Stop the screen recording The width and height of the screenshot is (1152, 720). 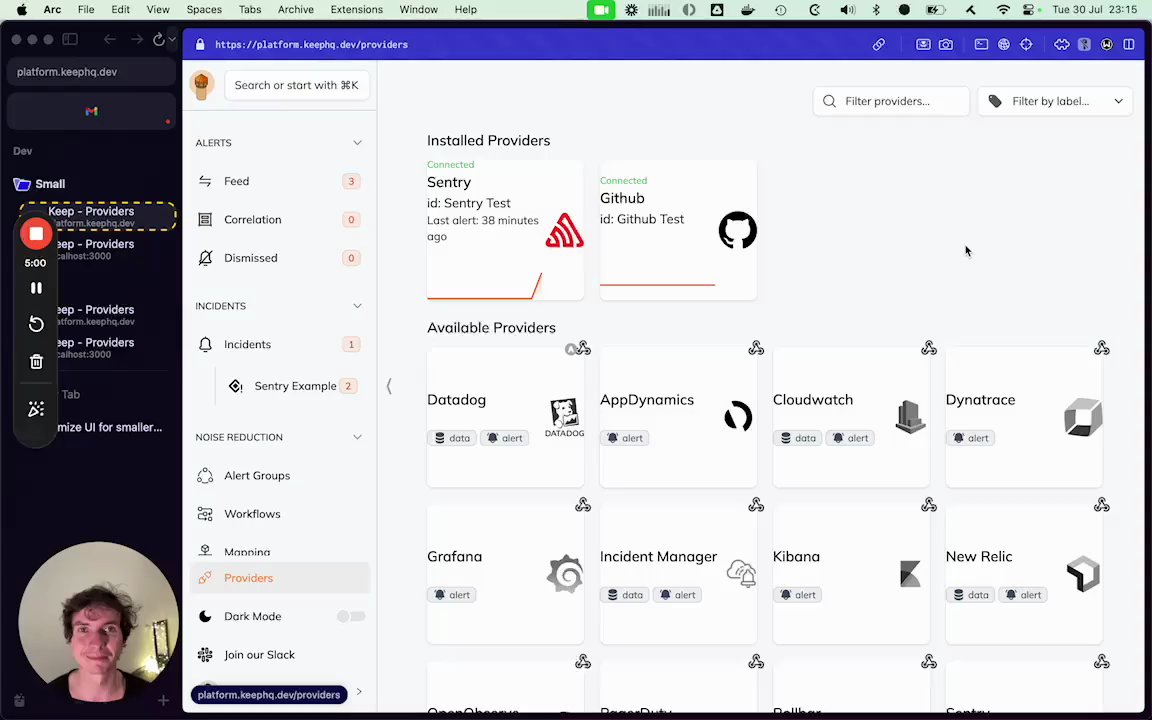pos(36,234)
